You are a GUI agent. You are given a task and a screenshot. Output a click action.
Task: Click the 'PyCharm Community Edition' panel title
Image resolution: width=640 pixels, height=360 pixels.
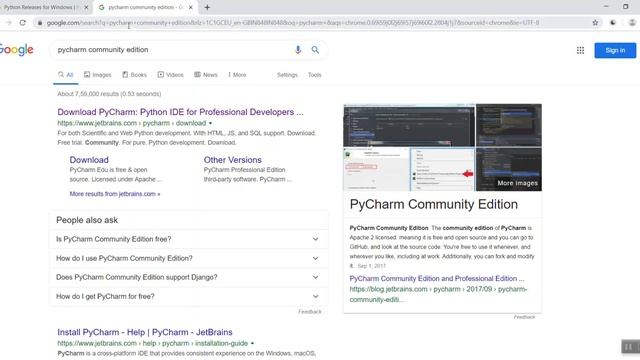[x=433, y=204]
